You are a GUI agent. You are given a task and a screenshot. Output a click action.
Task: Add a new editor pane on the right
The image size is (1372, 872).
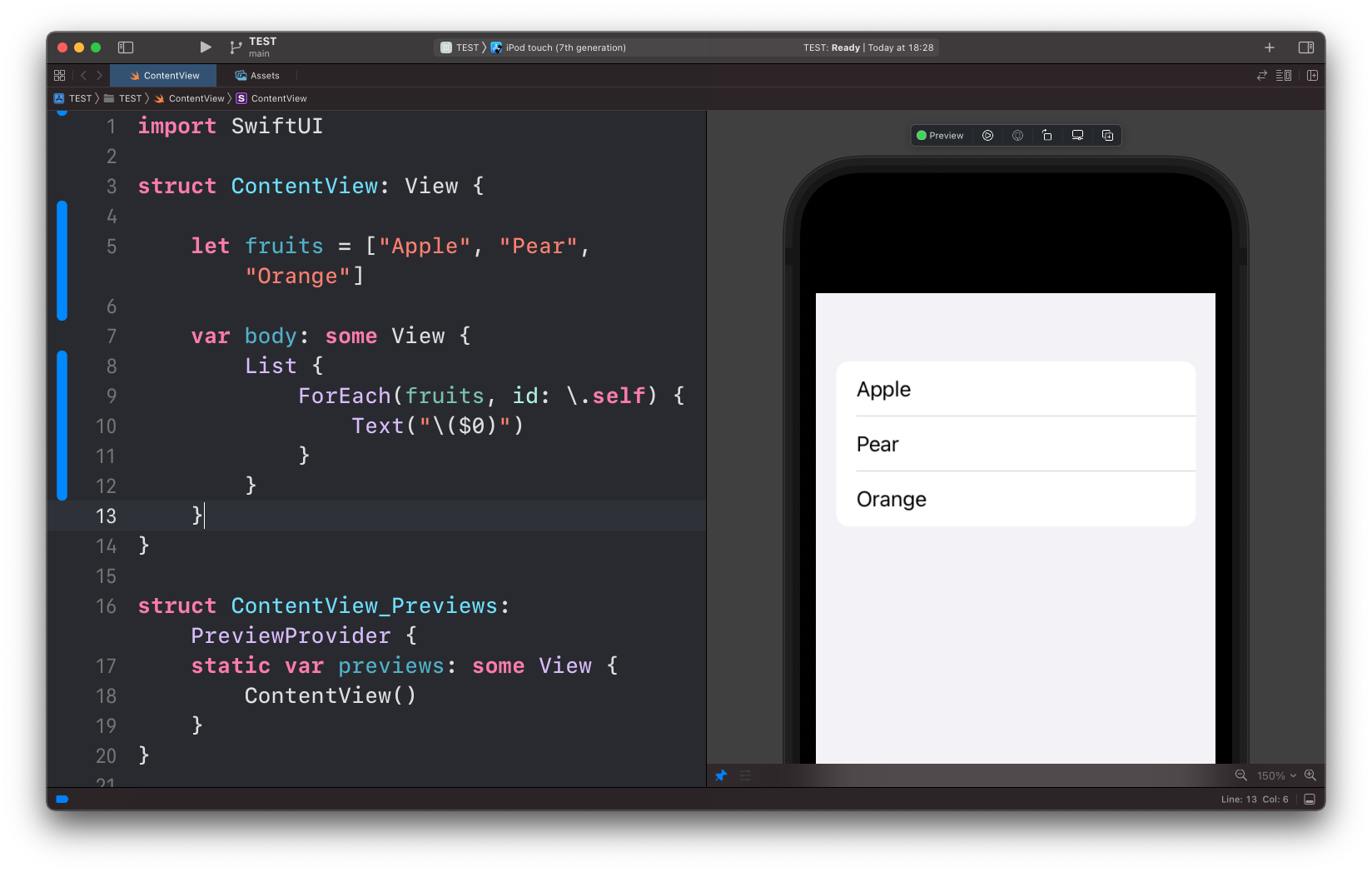pos(1313,76)
